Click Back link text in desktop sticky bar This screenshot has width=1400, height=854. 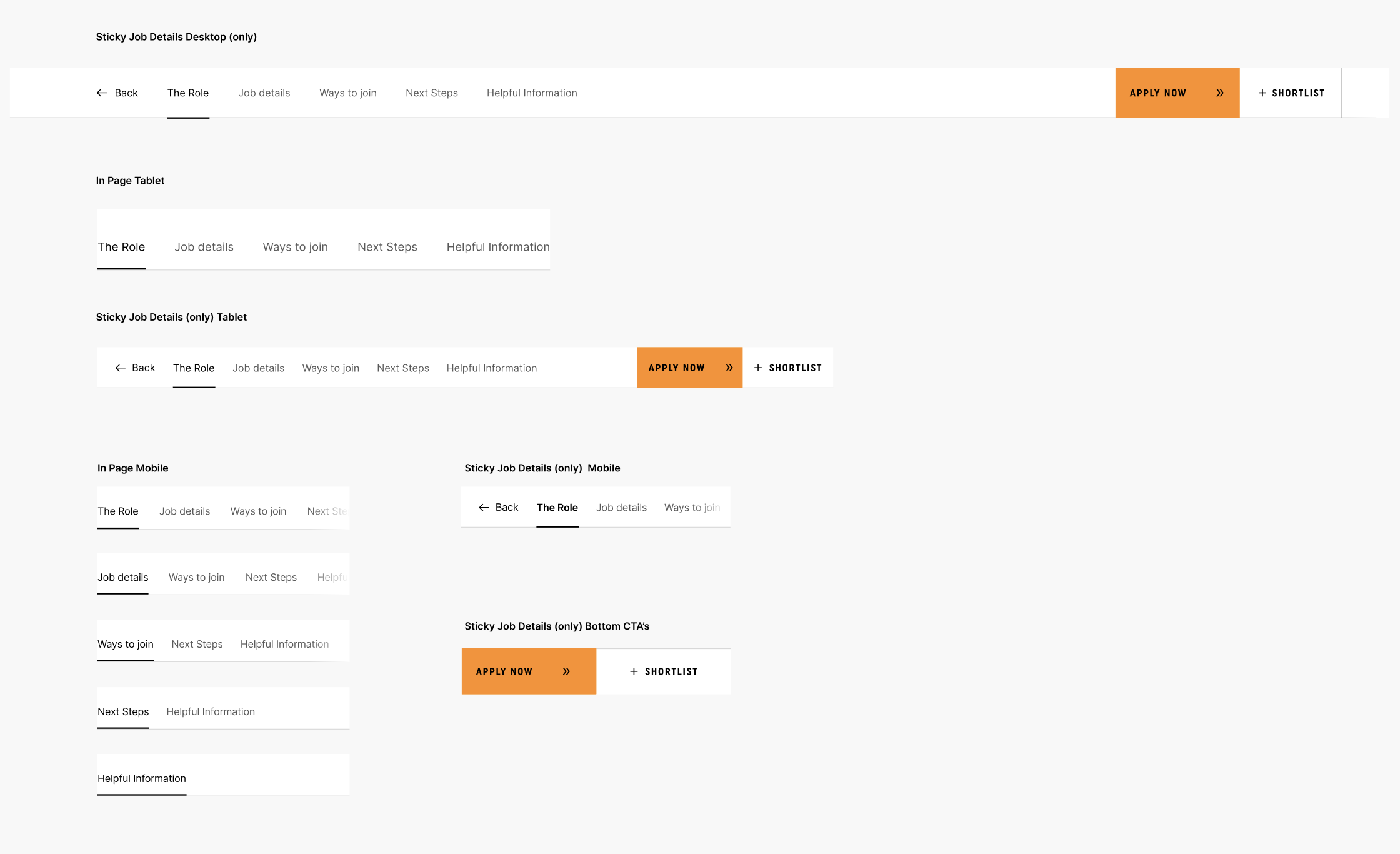click(x=126, y=93)
